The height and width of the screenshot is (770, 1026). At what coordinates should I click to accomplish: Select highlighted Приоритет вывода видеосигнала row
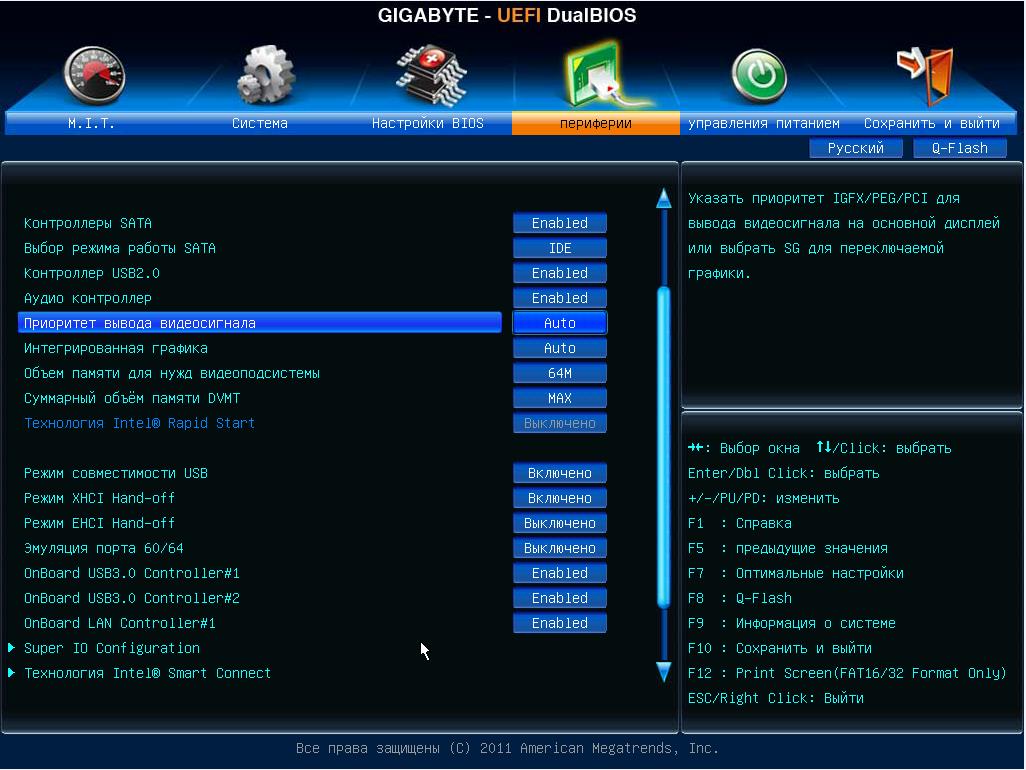[x=260, y=323]
